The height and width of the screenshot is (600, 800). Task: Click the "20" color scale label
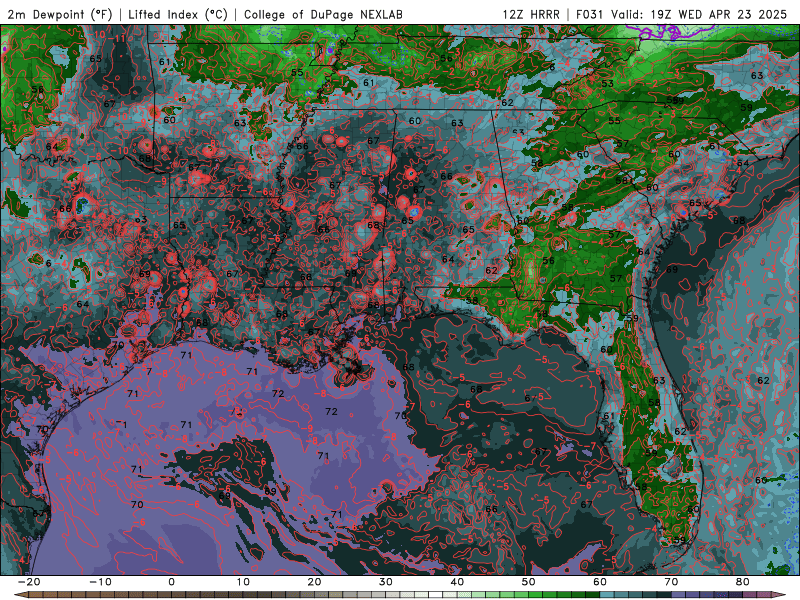click(314, 582)
